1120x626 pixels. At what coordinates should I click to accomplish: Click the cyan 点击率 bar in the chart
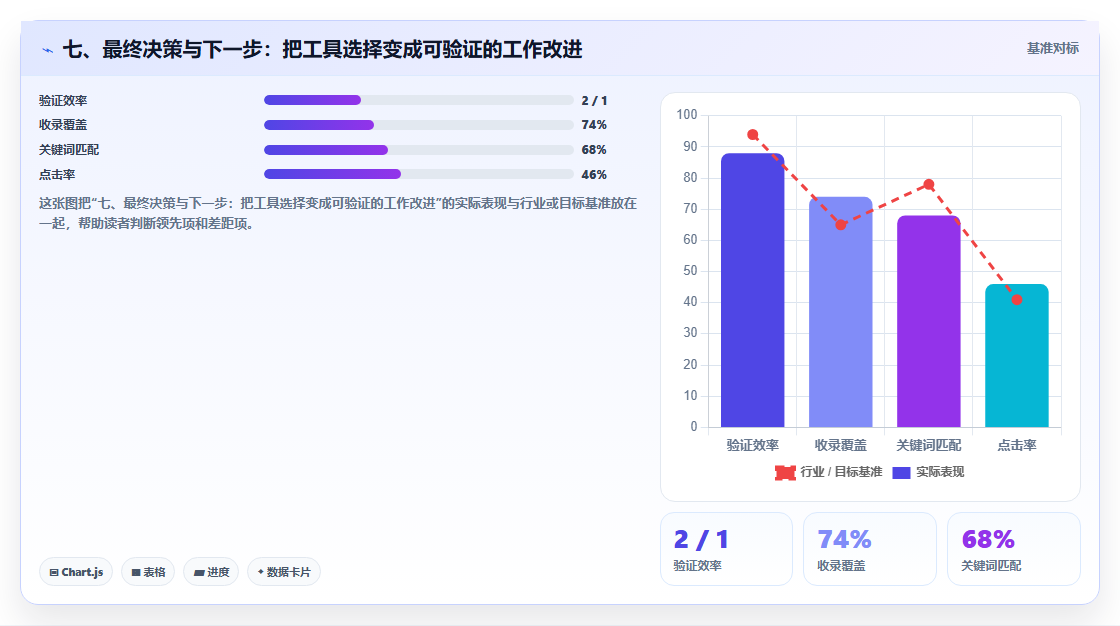tap(1016, 356)
